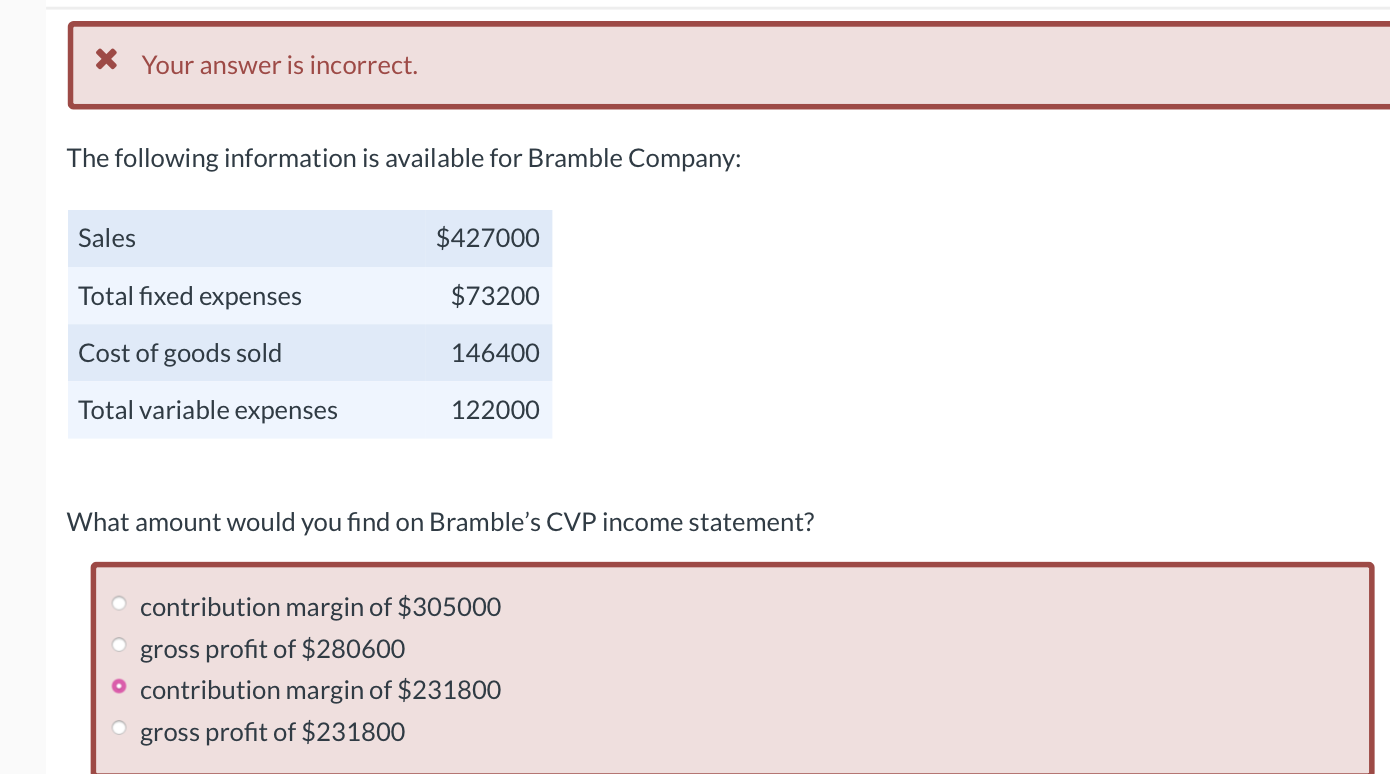
Task: Click the CVP income statement question text
Action: 440,521
